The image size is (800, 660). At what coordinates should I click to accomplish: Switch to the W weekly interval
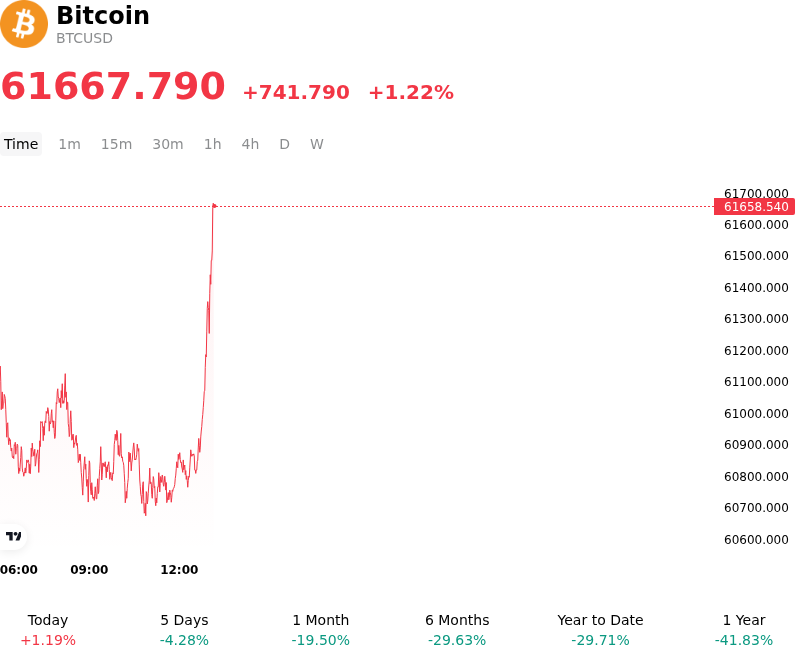(x=316, y=144)
